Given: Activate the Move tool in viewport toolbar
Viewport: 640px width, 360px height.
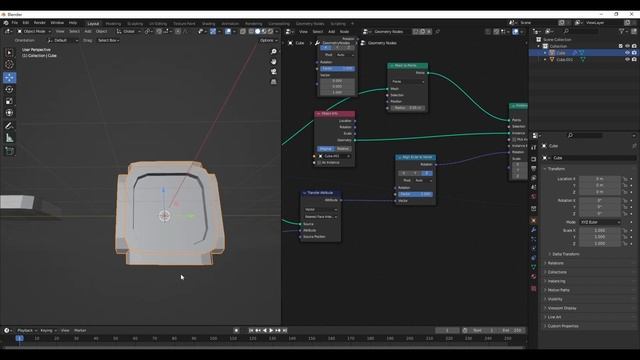Looking at the screenshot, I should pos(9,78).
